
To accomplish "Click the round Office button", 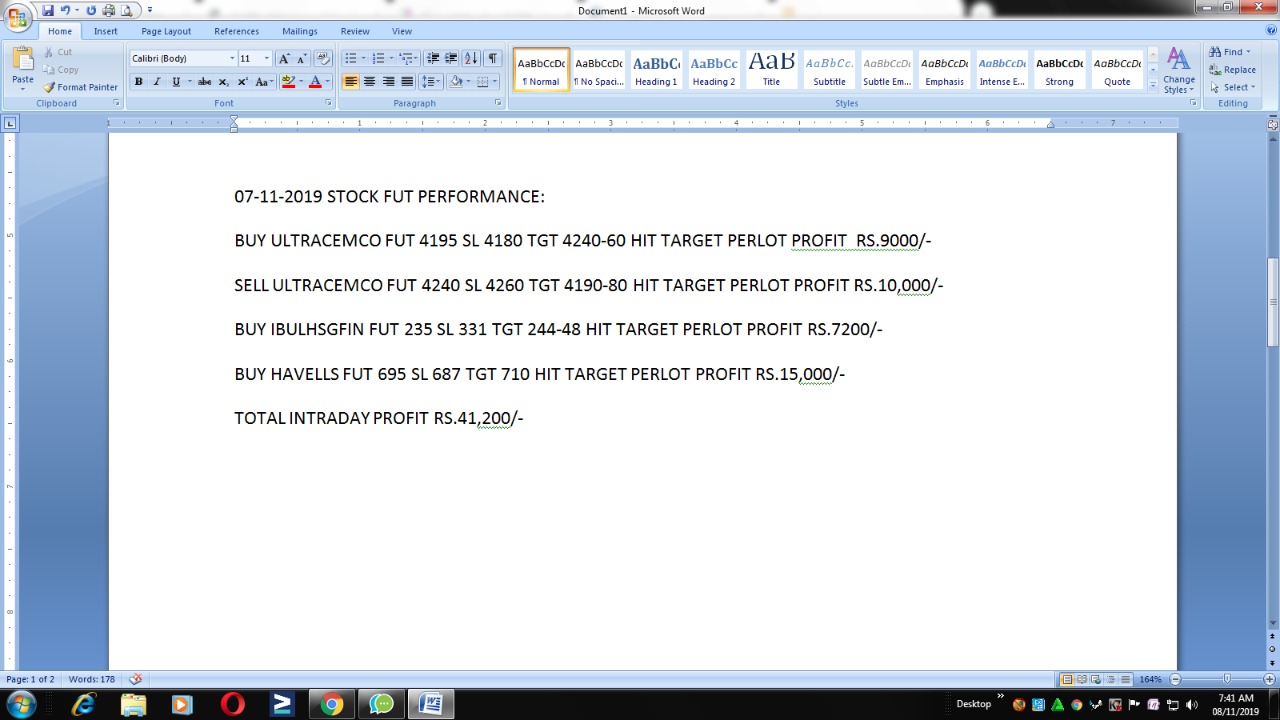I will coord(17,17).
